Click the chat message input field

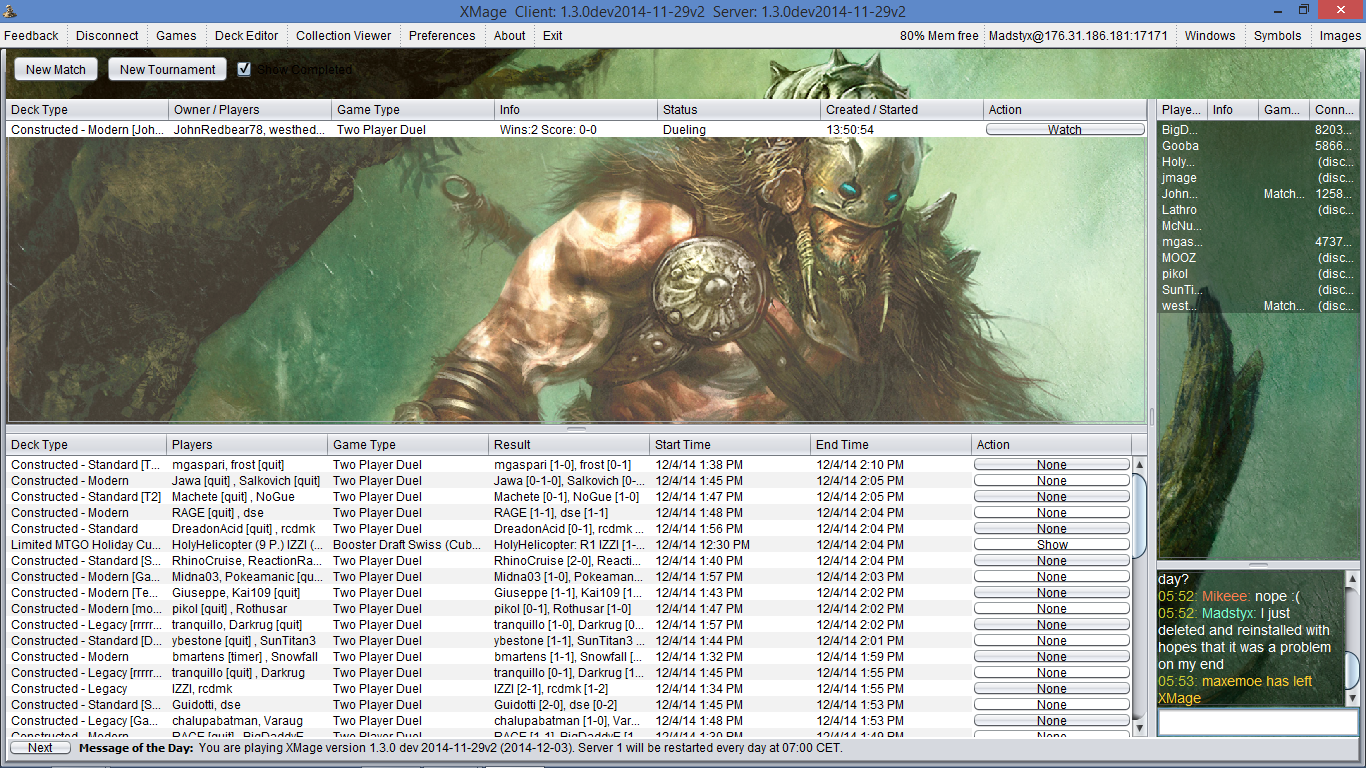point(1257,722)
